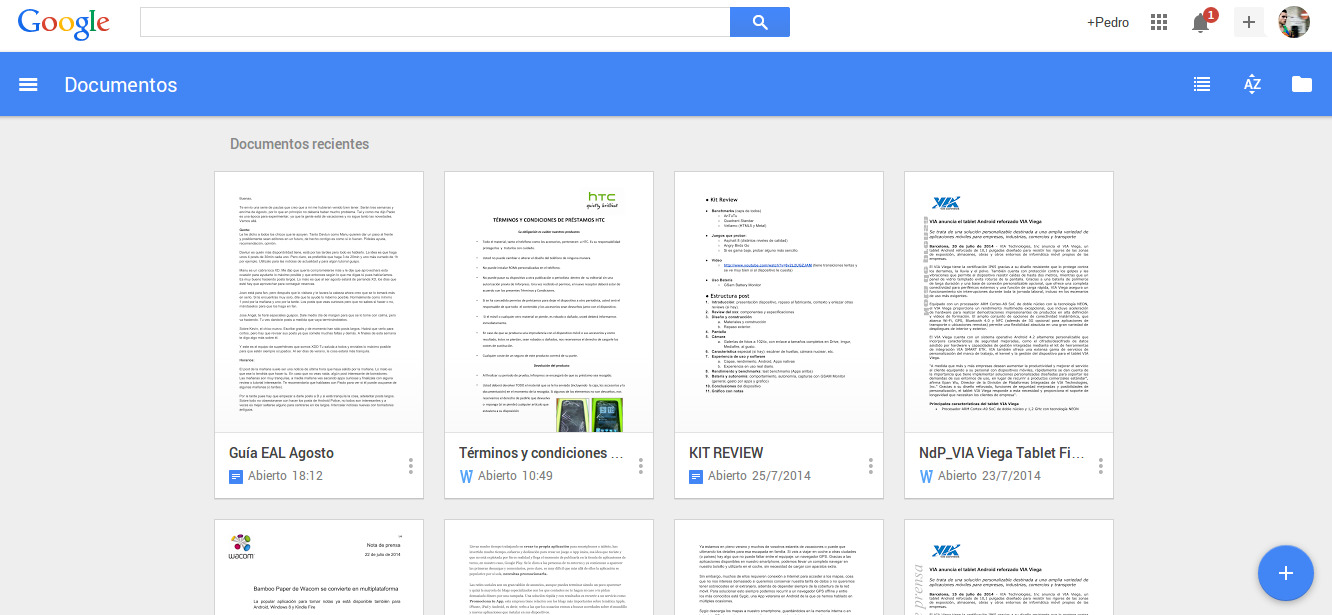Open the notifications bell
Viewport: 1332px width, 615px height.
(1201, 22)
